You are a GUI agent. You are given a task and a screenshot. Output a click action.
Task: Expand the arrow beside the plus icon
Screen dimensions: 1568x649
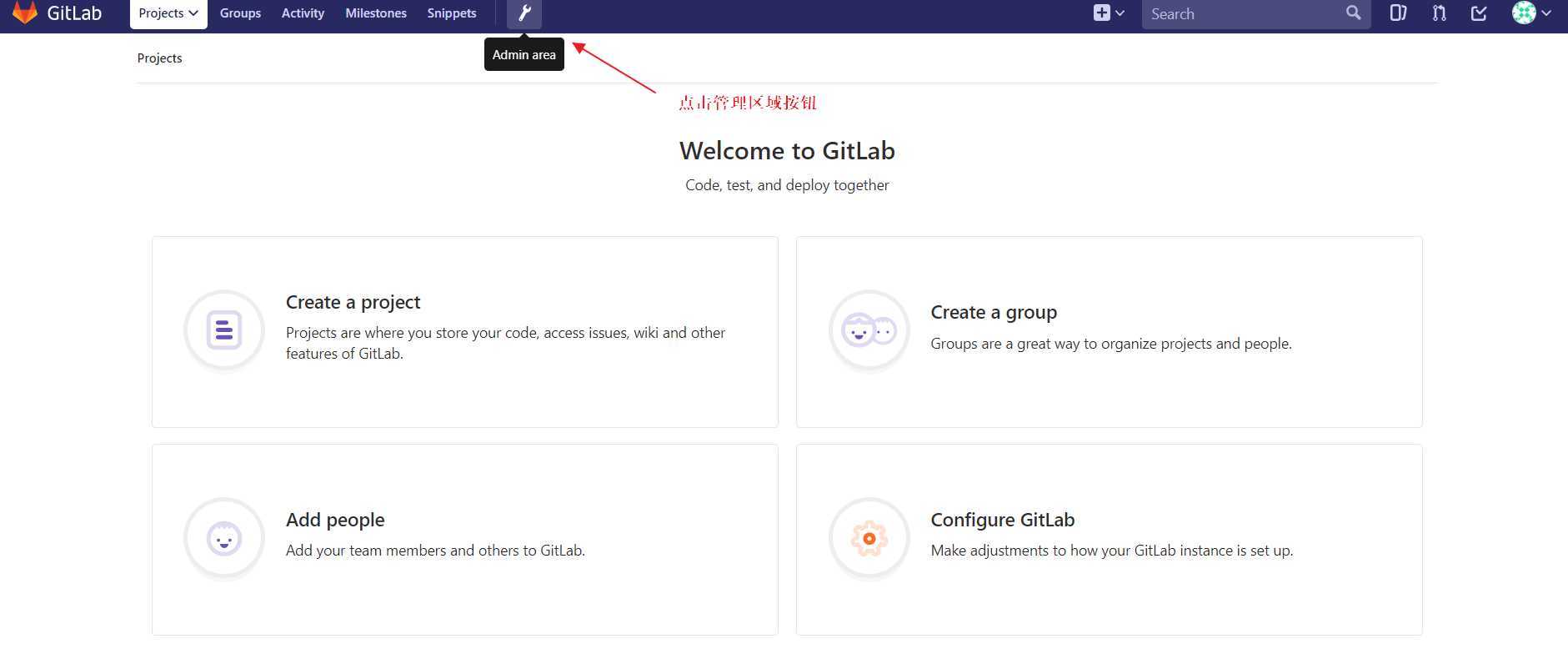pyautogui.click(x=1120, y=13)
